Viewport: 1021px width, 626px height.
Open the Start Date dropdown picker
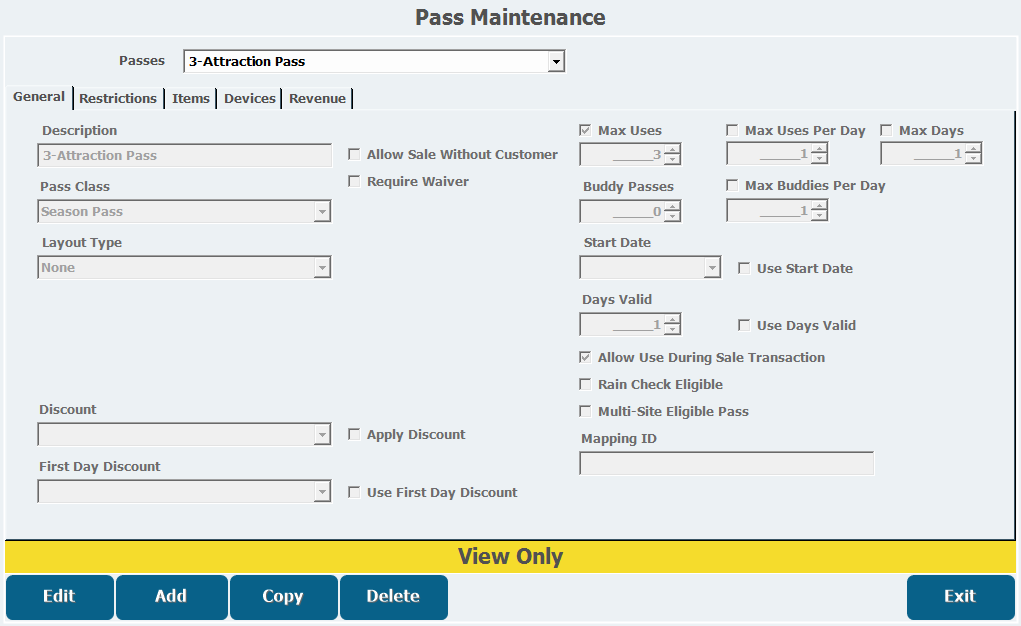pos(711,268)
